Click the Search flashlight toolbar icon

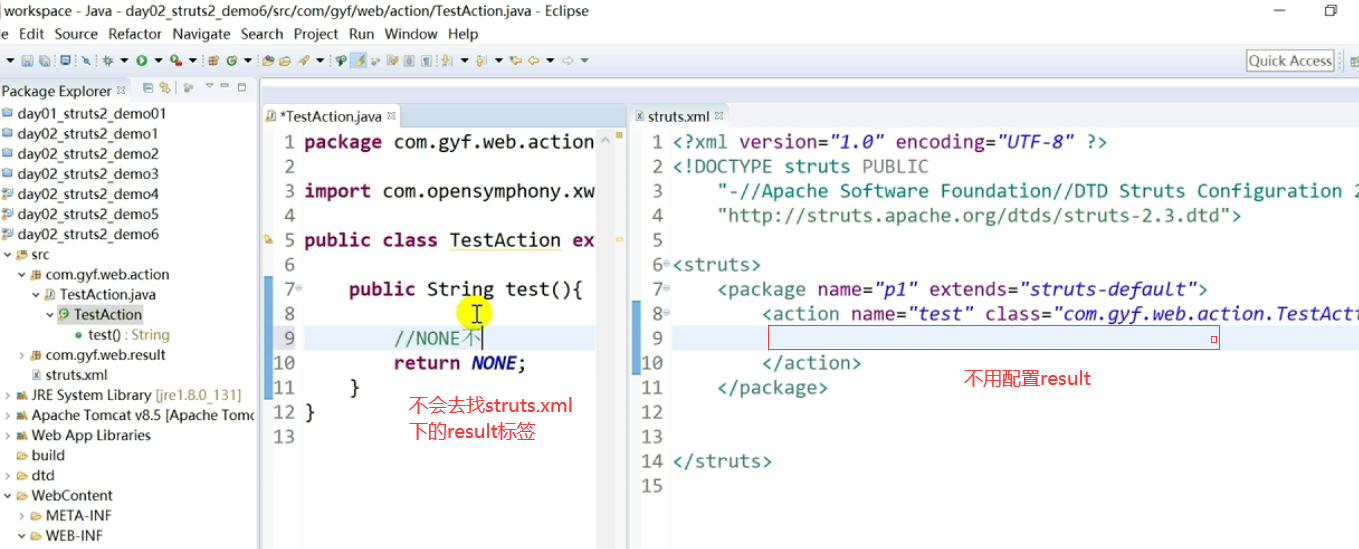tap(303, 61)
